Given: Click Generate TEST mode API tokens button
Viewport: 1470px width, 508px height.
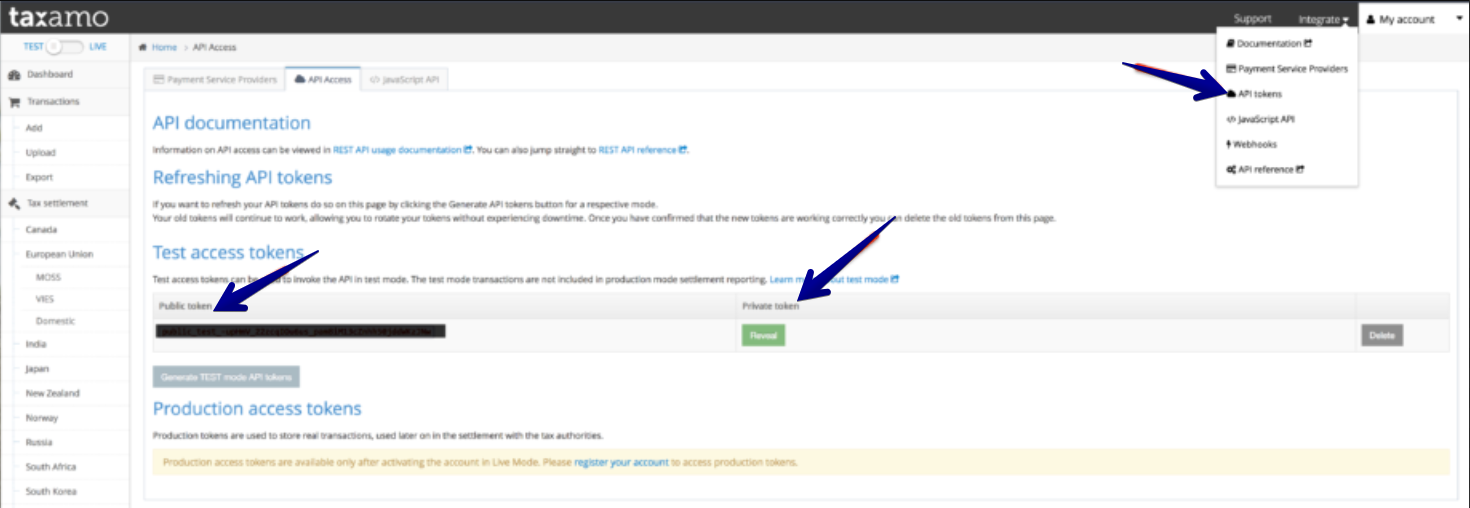Looking at the screenshot, I should point(226,377).
